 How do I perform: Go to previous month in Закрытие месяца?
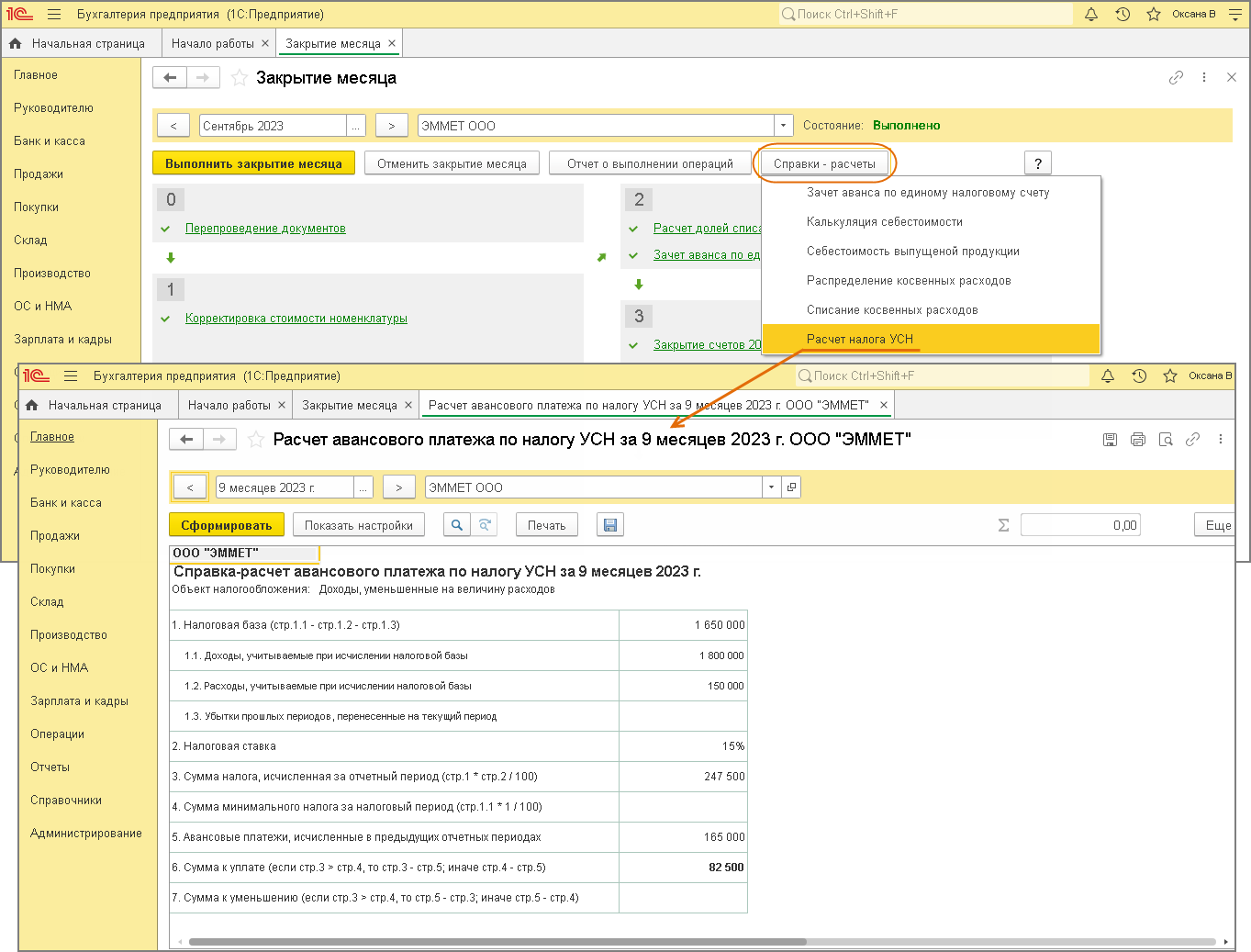point(173,126)
